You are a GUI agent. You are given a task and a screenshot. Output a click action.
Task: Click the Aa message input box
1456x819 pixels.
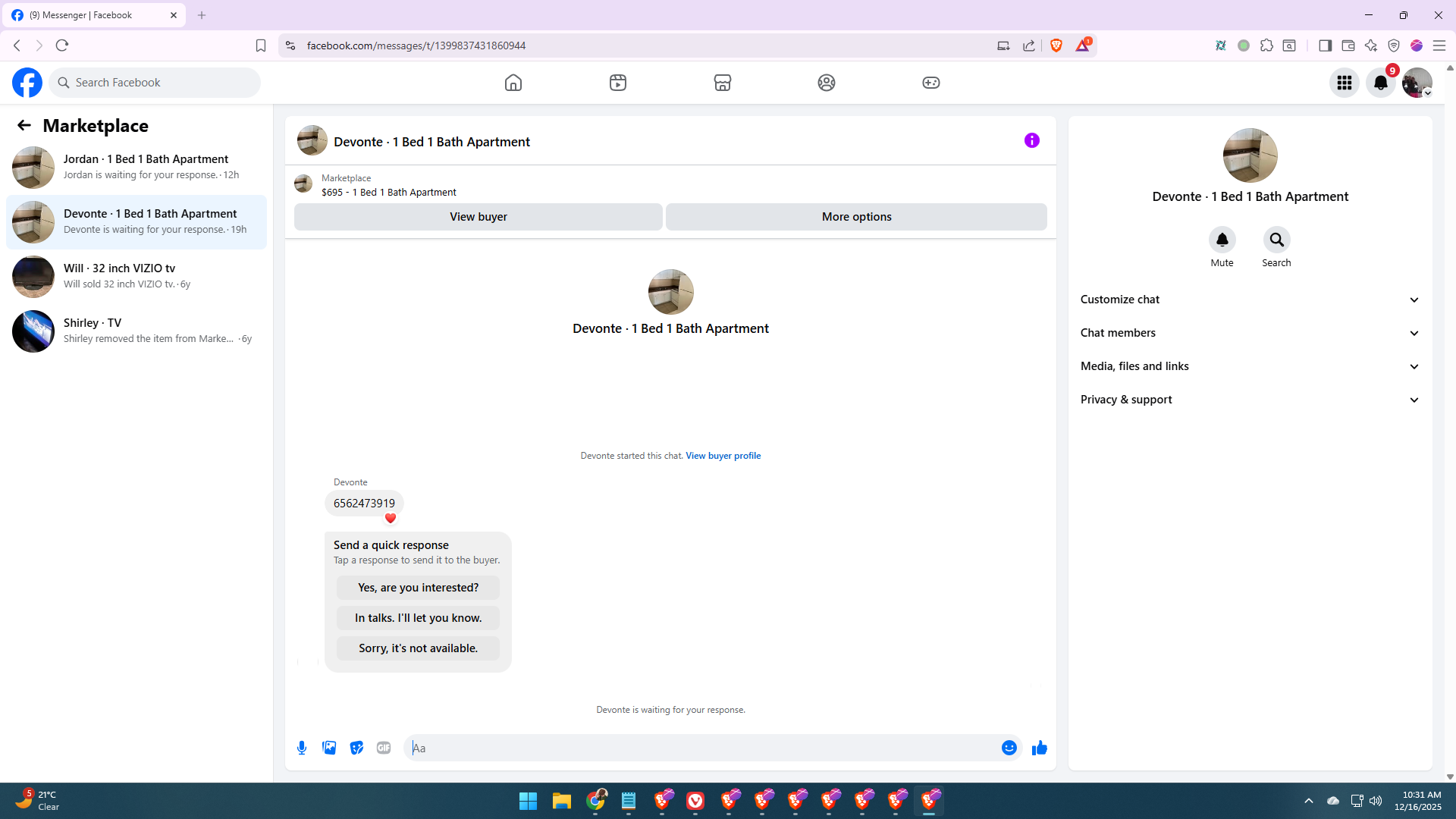[701, 748]
